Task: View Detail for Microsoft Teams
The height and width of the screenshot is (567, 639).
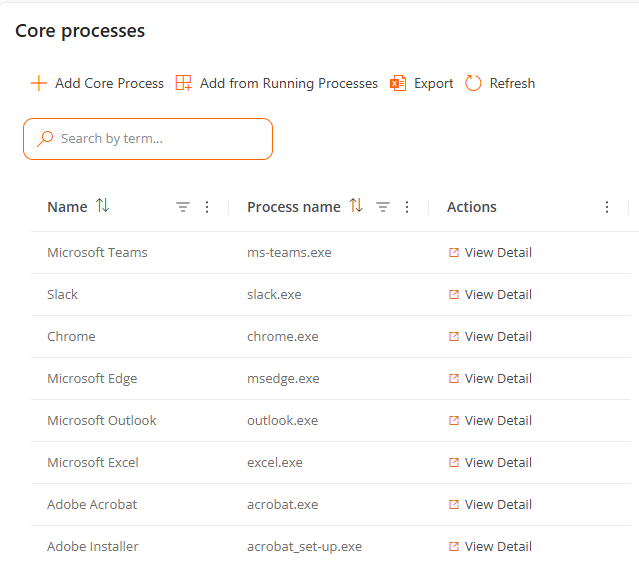Action: pyautogui.click(x=490, y=253)
